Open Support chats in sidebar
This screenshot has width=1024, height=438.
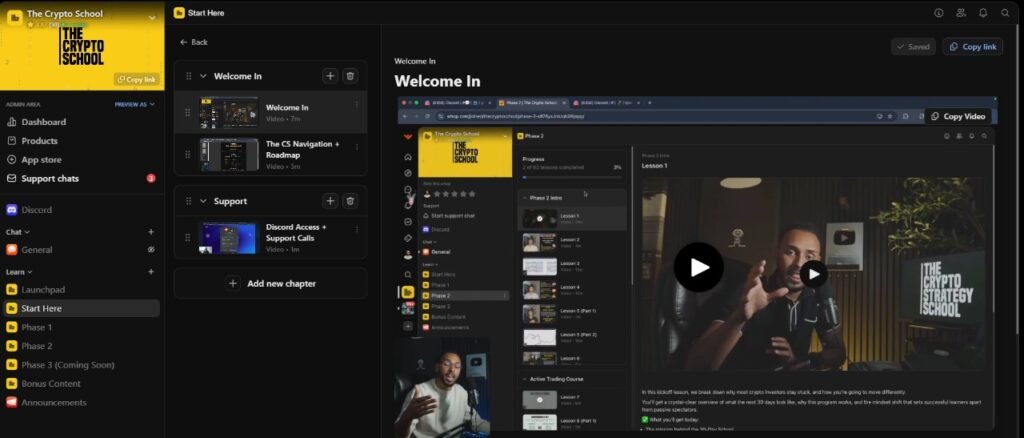50,178
